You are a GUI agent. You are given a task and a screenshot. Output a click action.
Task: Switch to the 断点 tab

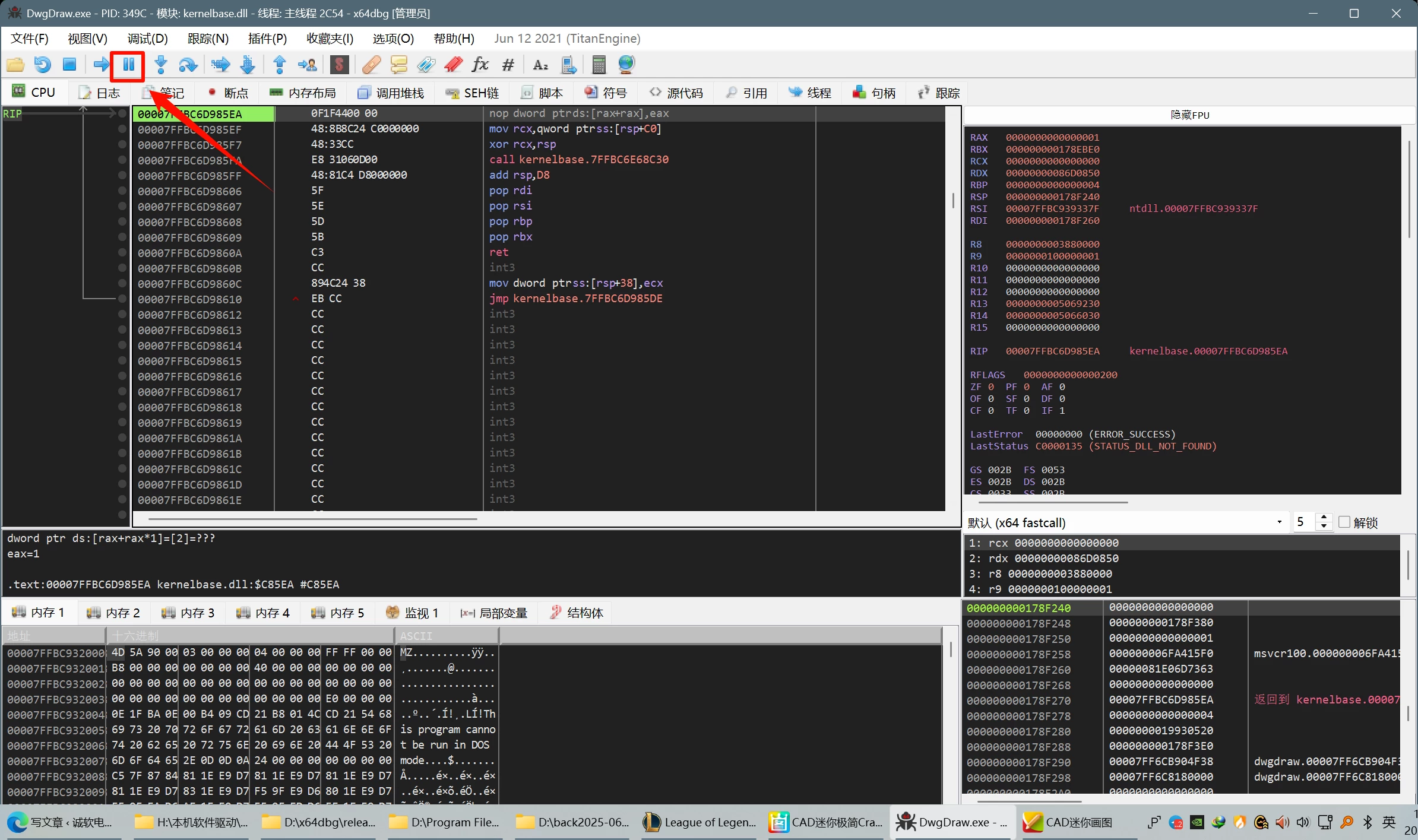[x=229, y=93]
